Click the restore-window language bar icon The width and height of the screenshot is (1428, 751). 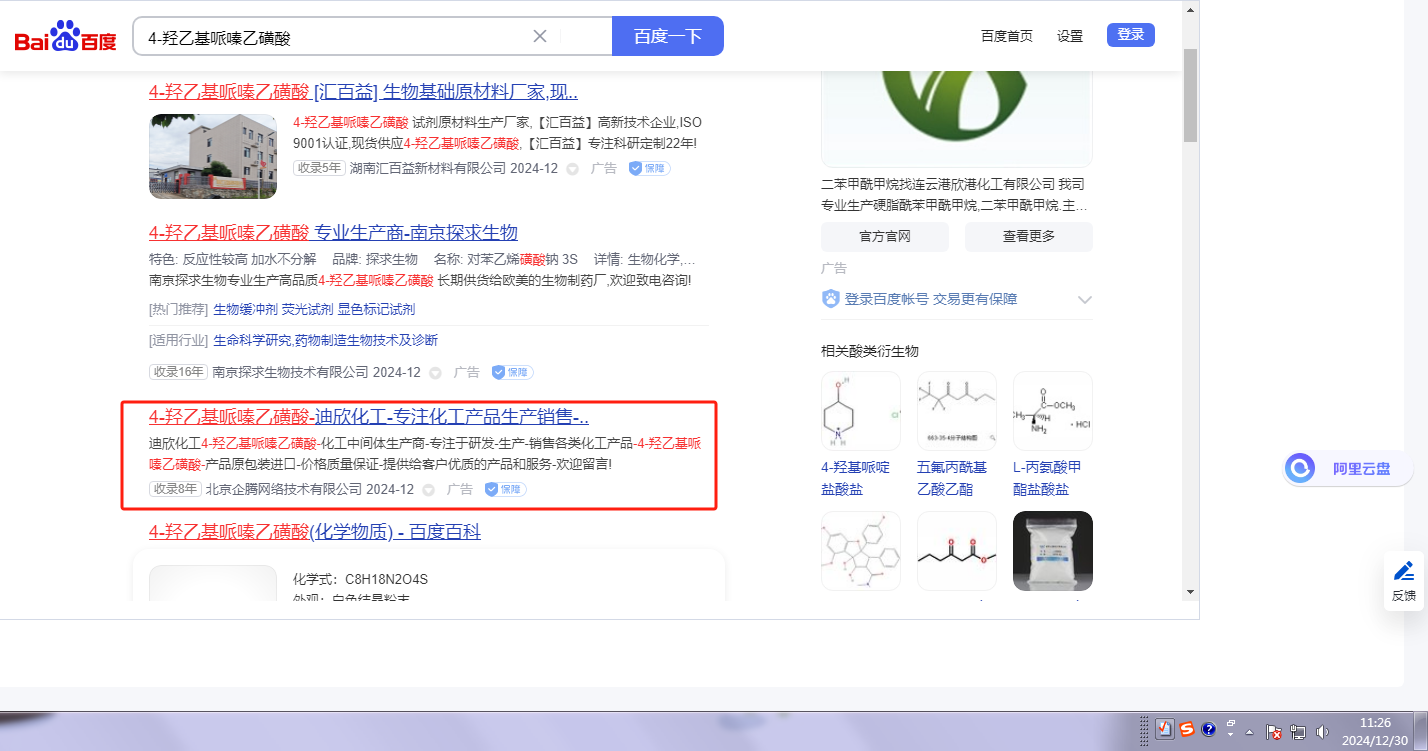click(x=1231, y=723)
